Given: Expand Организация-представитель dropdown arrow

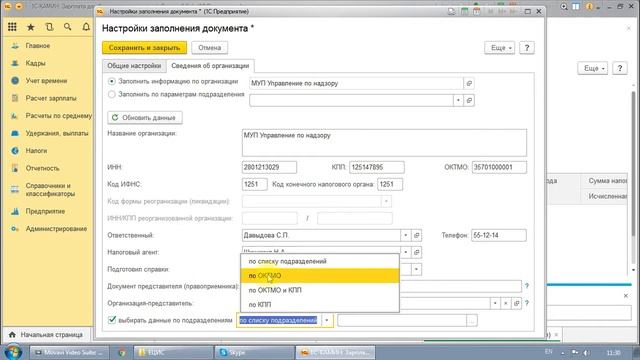Looking at the screenshot, I should tap(495, 303).
